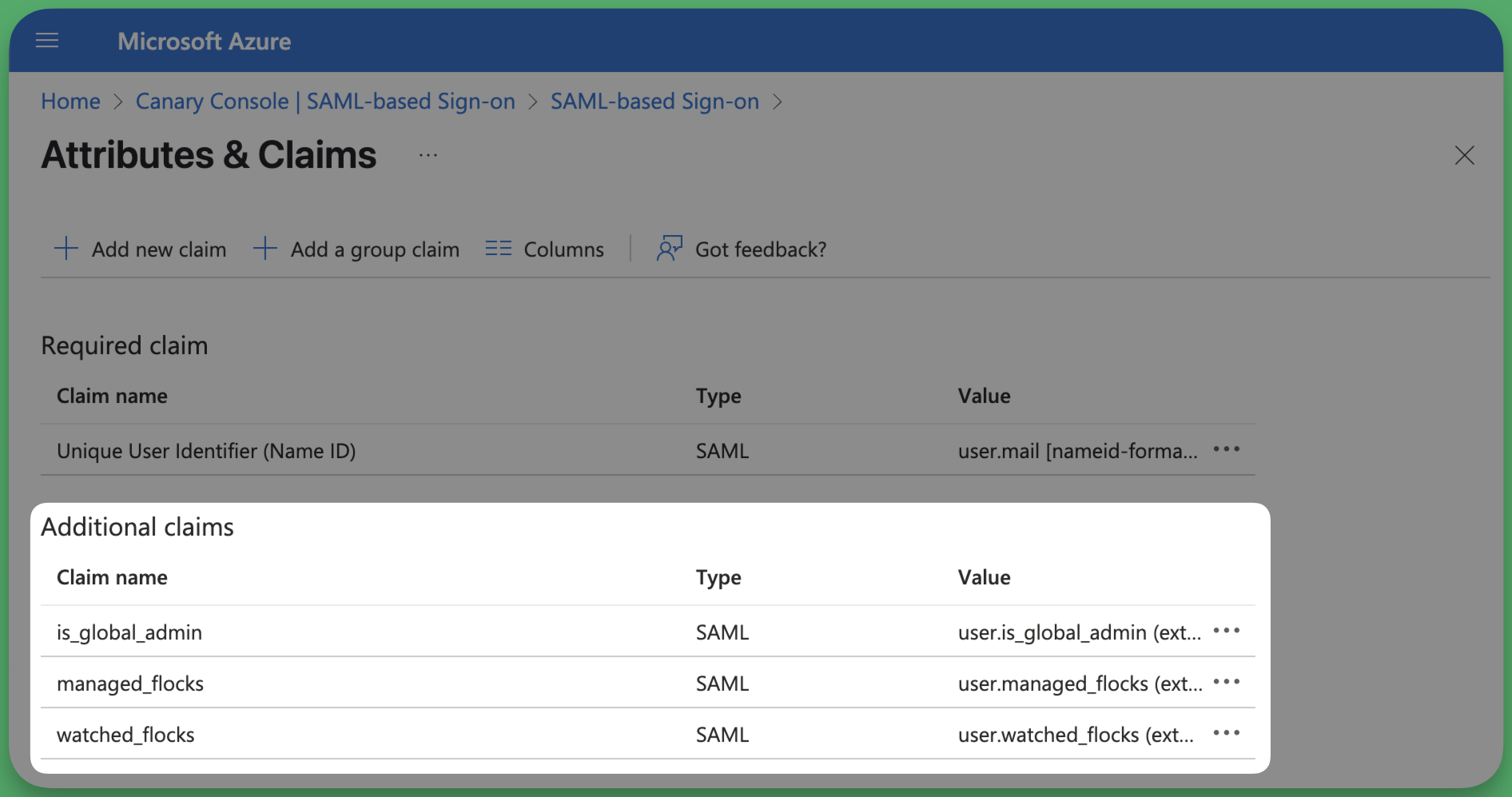Viewport: 1512px width, 797px height.
Task: Click Claim name header under Required claim
Action: [x=112, y=396]
